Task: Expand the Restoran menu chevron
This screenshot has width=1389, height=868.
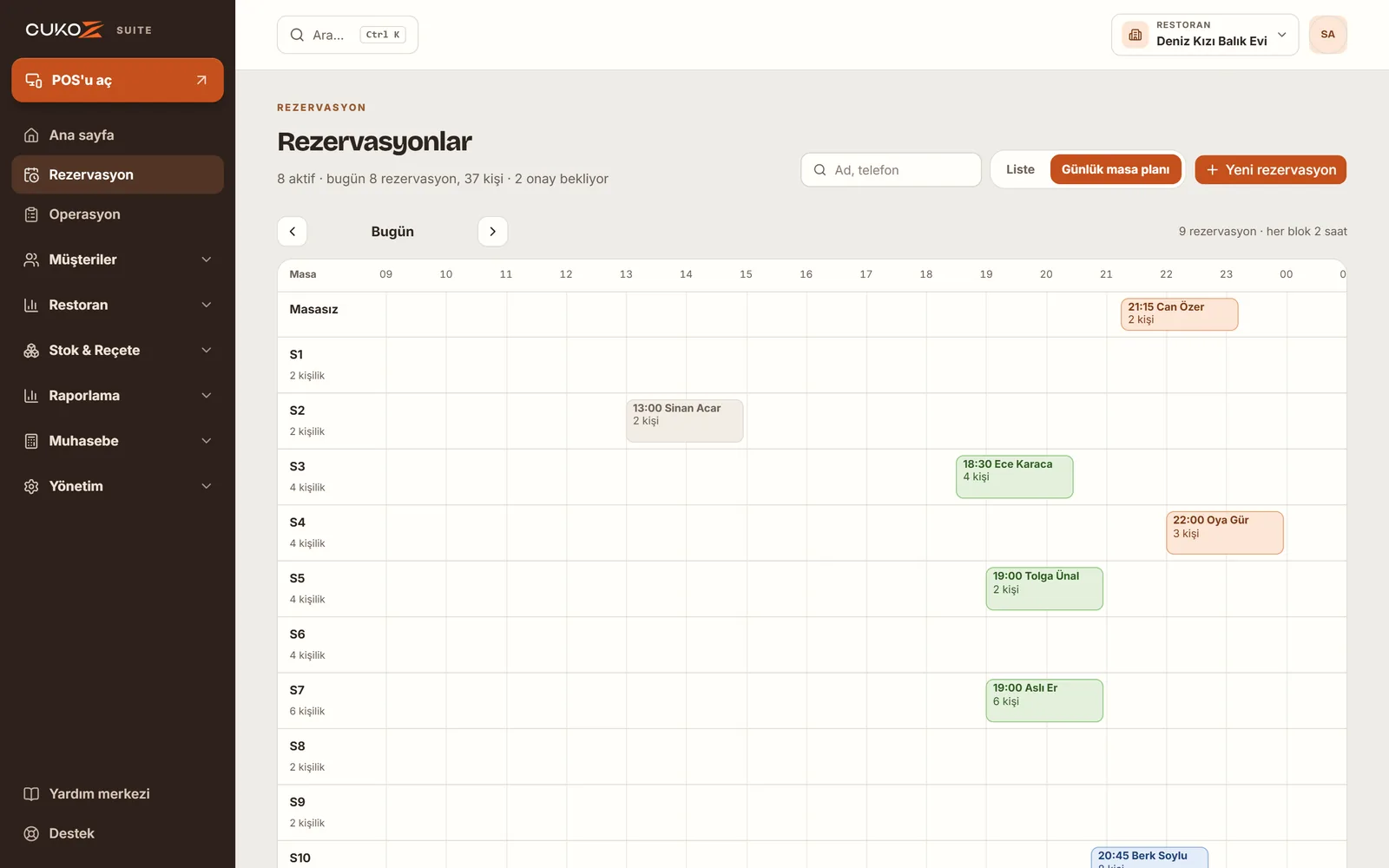Action: (207, 305)
